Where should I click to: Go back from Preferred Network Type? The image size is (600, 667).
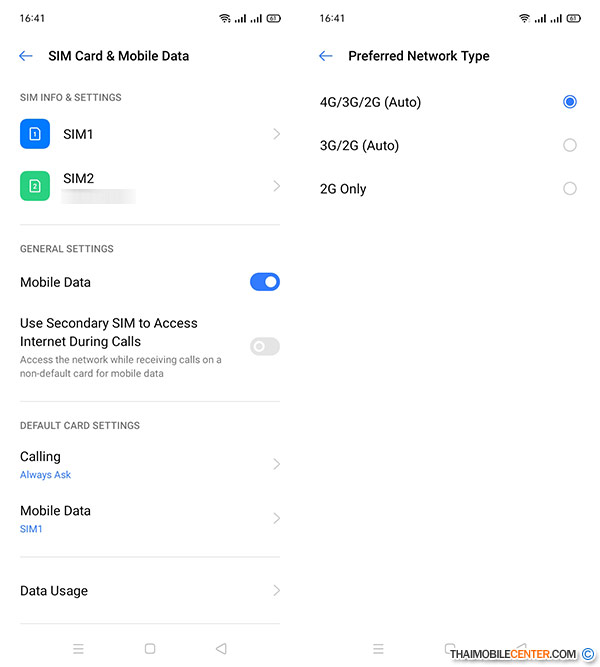[x=325, y=56]
